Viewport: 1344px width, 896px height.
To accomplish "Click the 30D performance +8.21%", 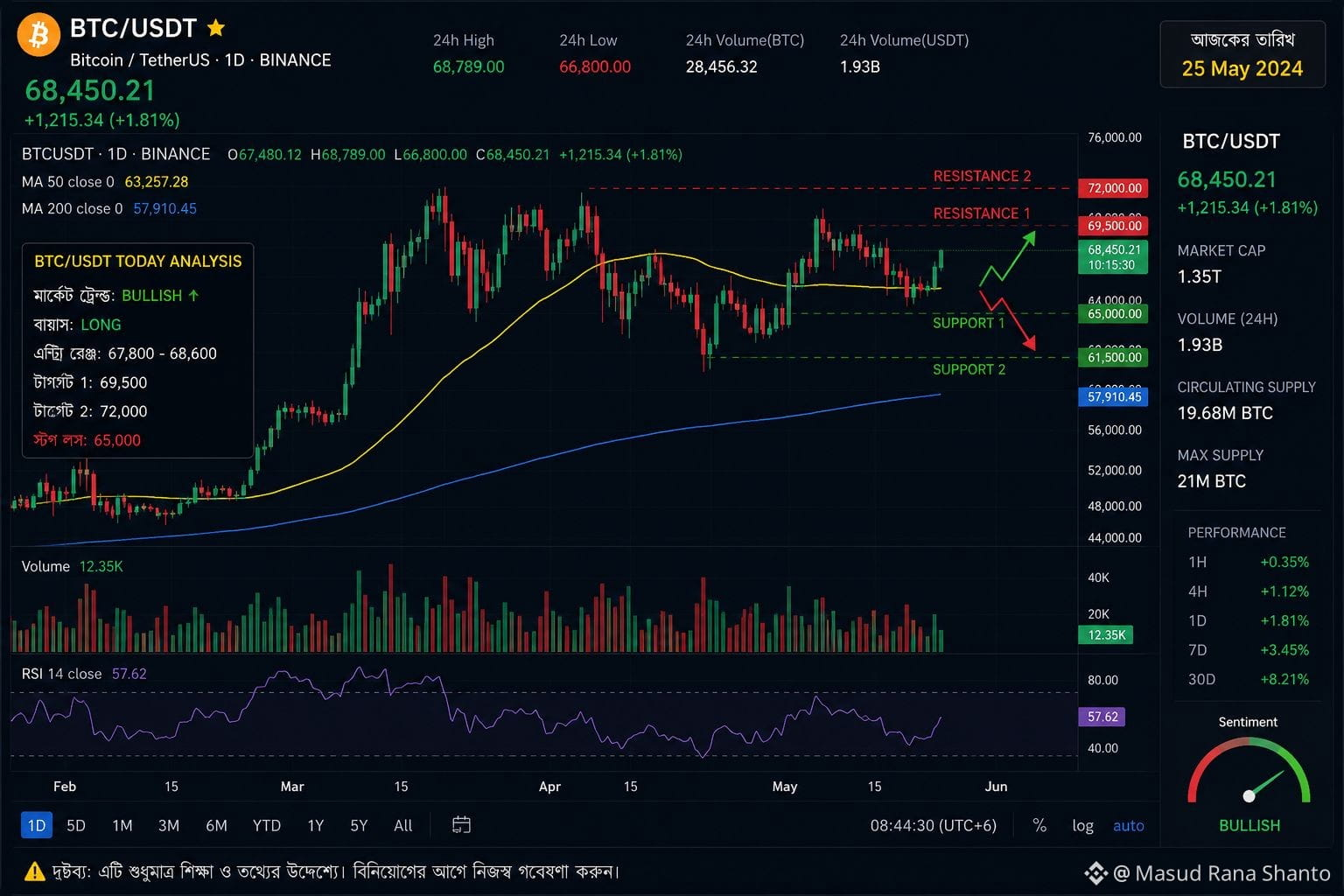I will [x=1284, y=679].
